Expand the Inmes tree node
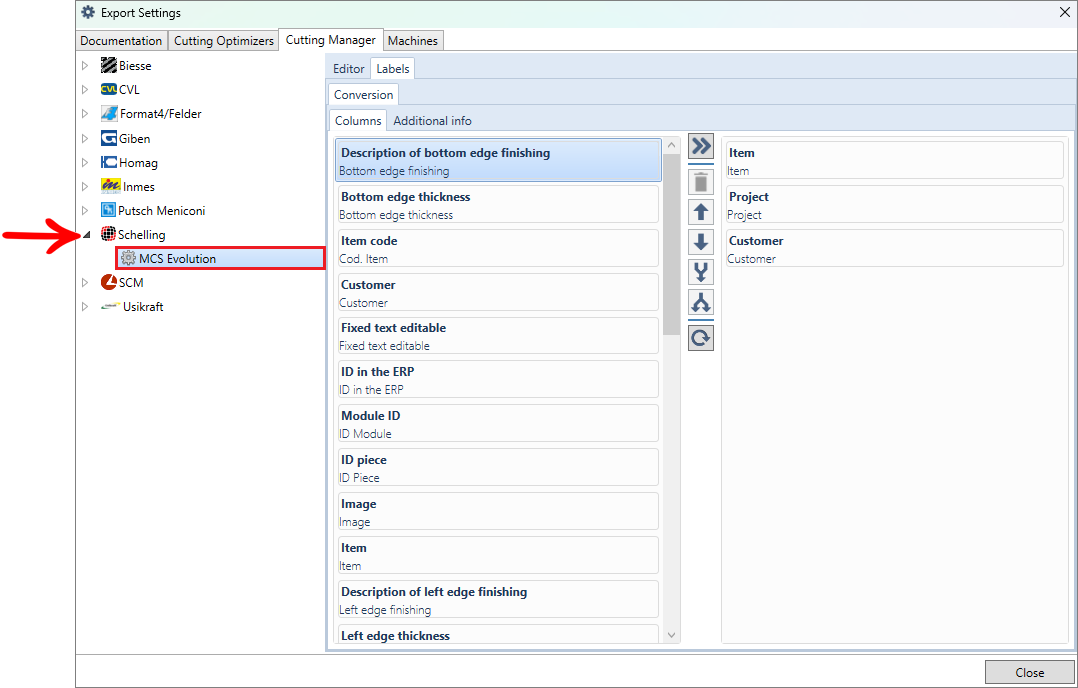The height and width of the screenshot is (688, 1078). 85,186
